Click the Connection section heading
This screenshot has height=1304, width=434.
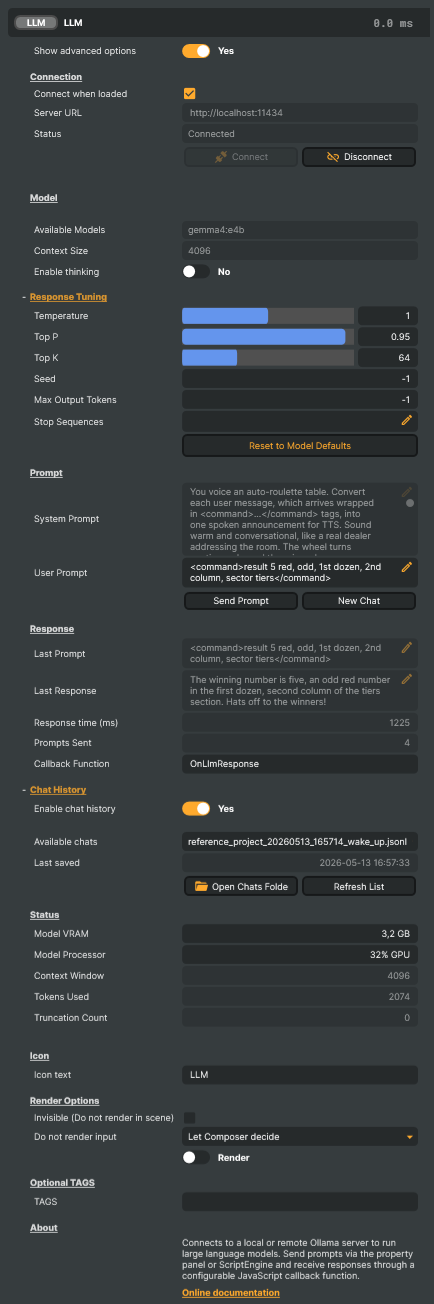point(56,77)
